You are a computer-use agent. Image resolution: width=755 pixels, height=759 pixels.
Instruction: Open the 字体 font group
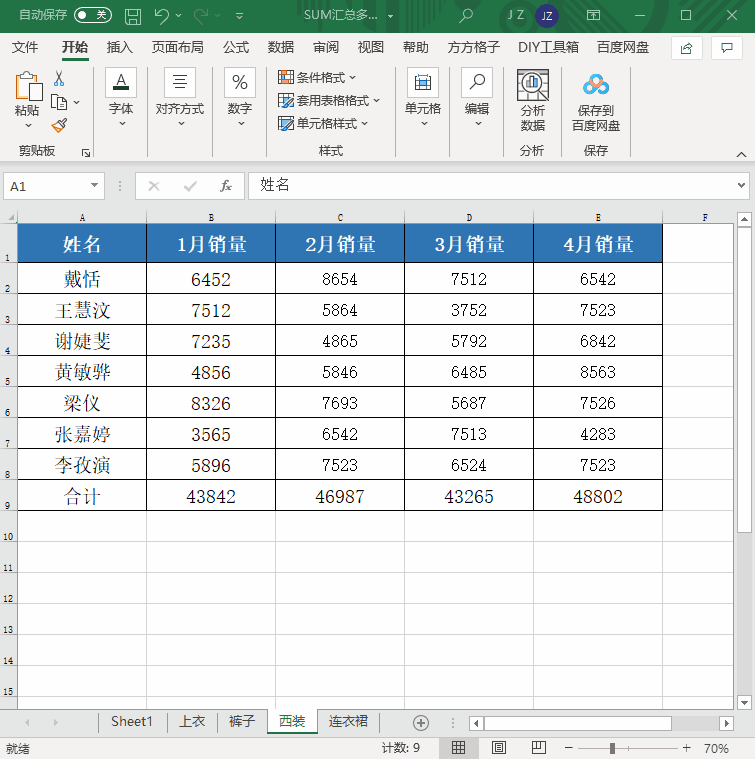(x=121, y=98)
